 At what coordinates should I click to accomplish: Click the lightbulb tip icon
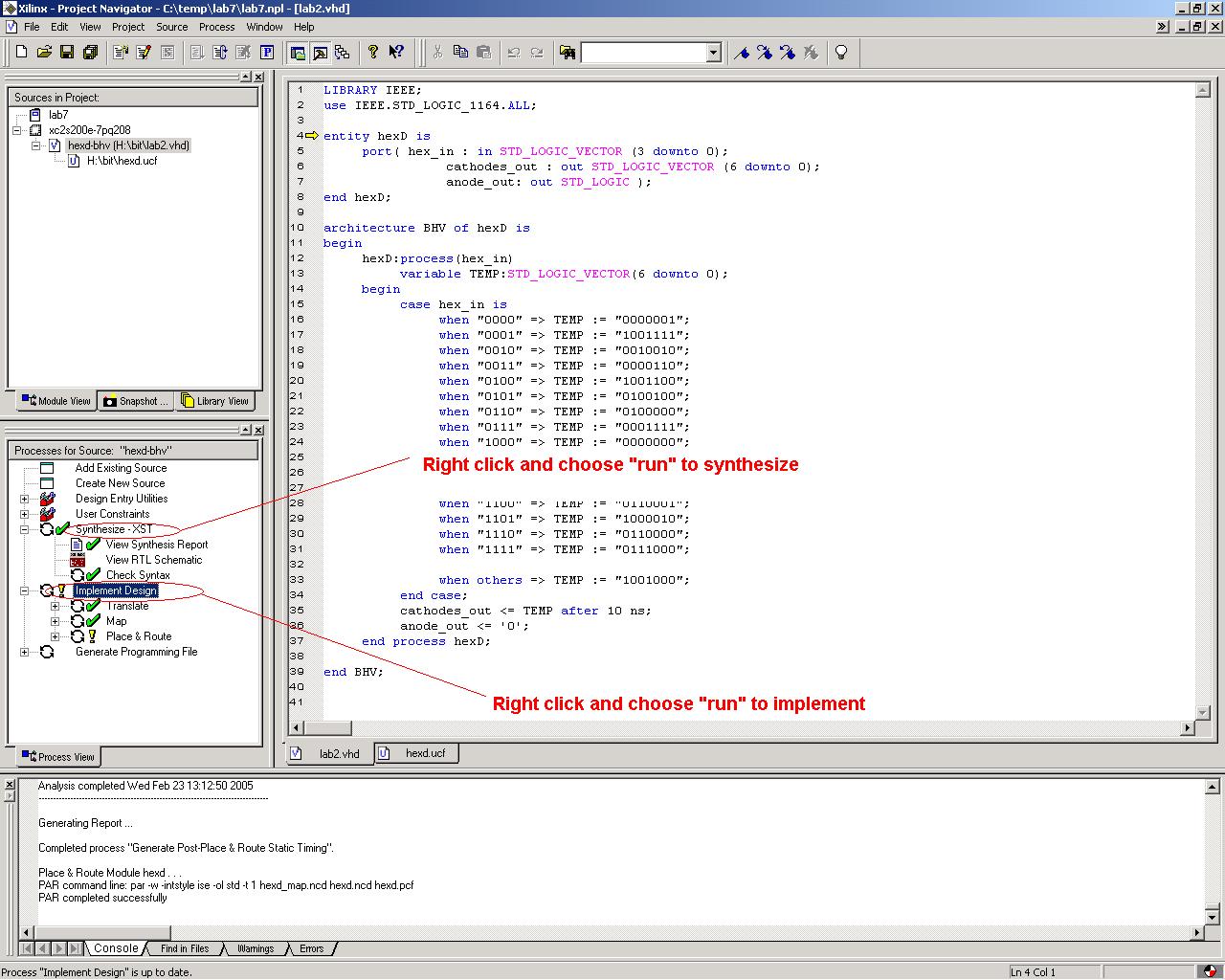[841, 53]
